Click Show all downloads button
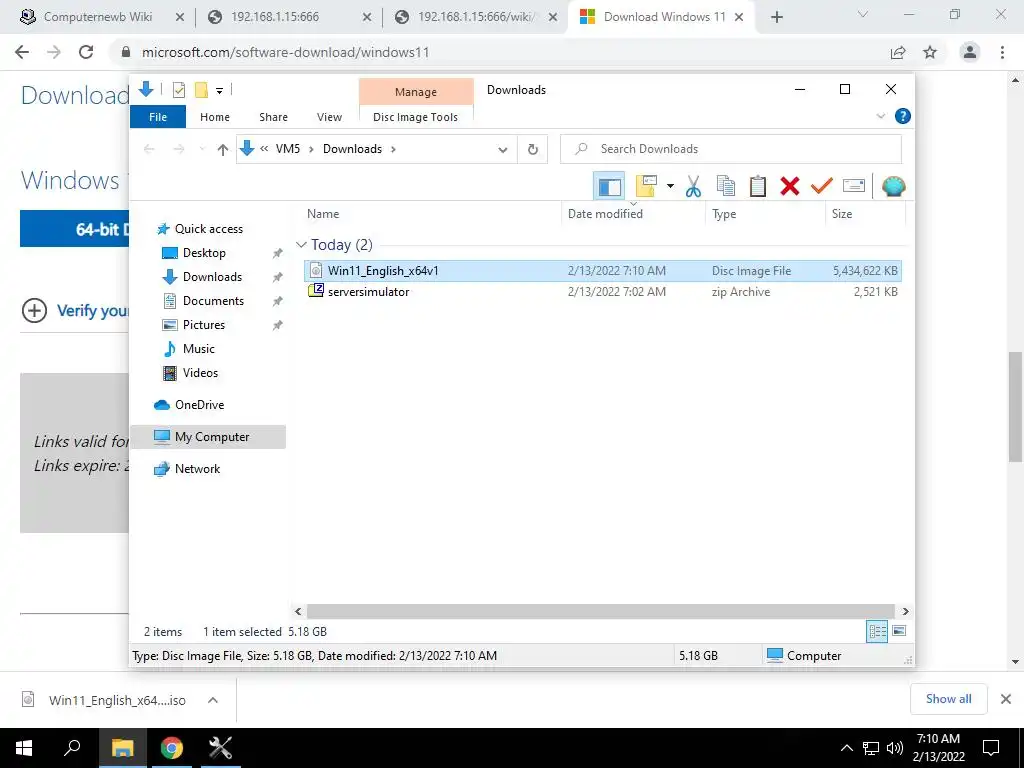1024x768 pixels. pos(948,699)
